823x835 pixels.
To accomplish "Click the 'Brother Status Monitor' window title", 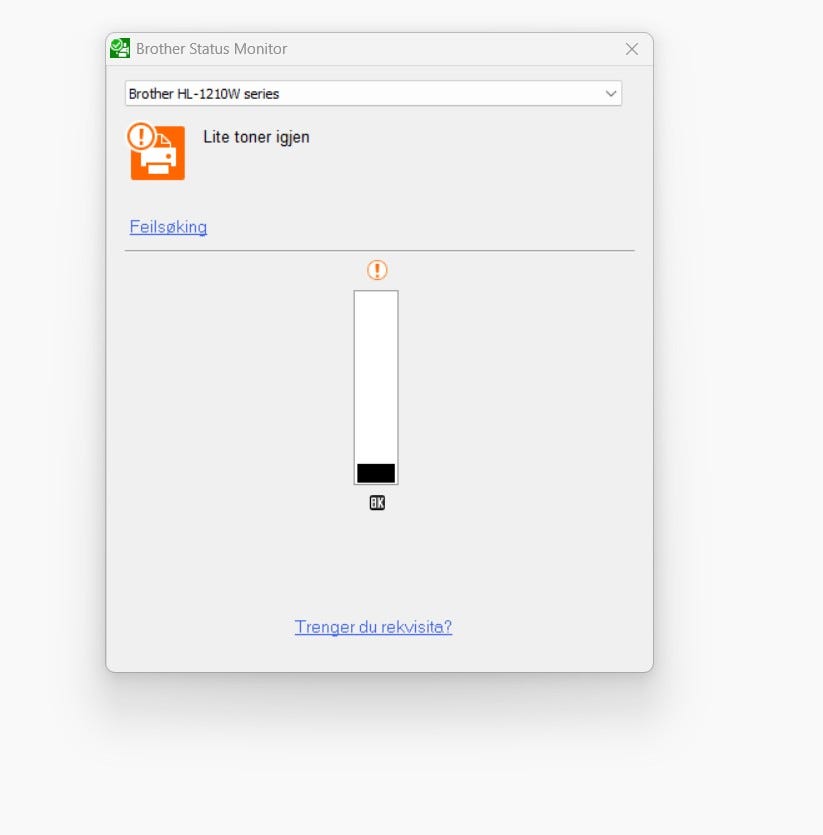I will coord(211,49).
